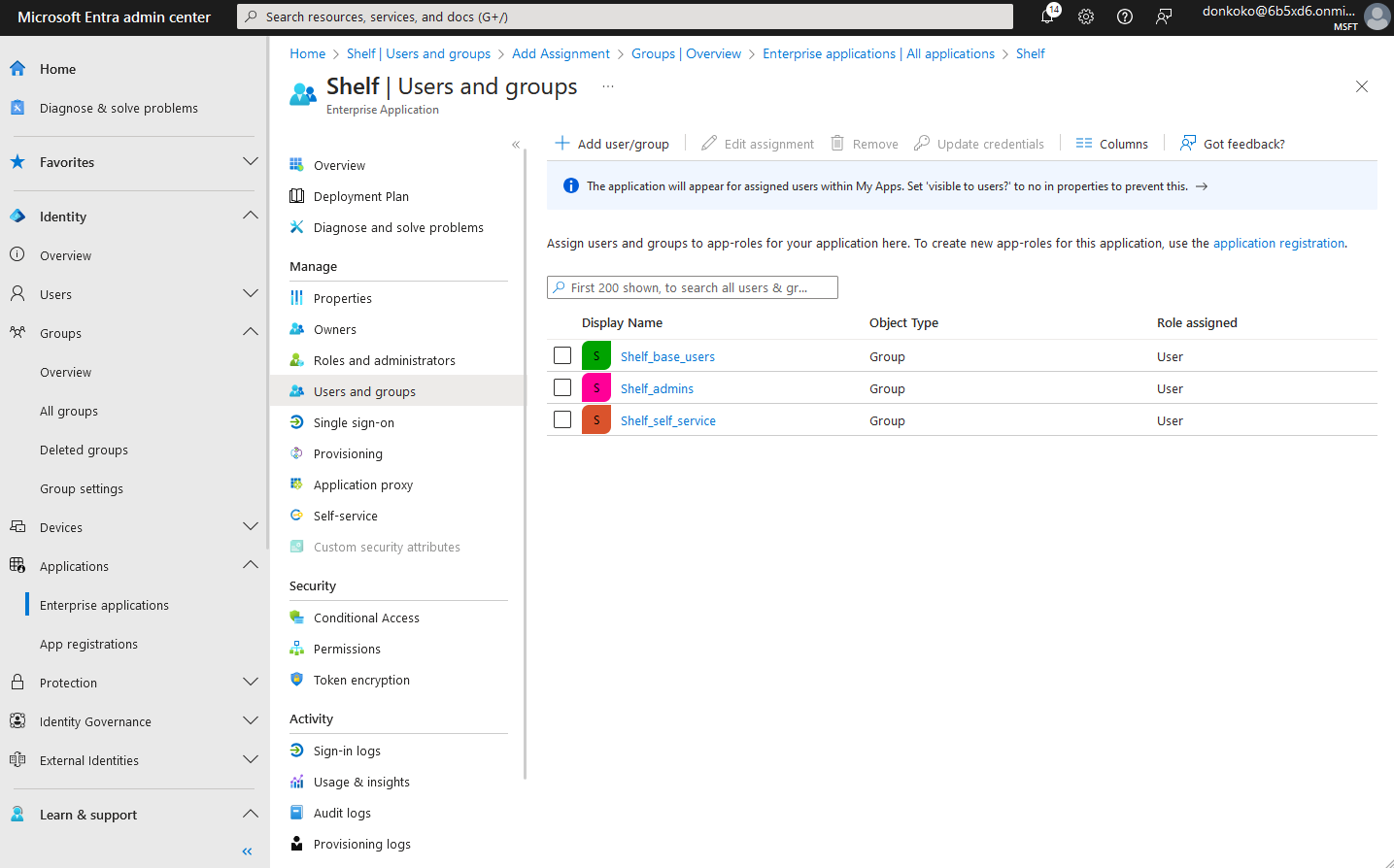Click the more options ellipsis beside title
Viewport: 1394px width, 868px height.
point(608,86)
